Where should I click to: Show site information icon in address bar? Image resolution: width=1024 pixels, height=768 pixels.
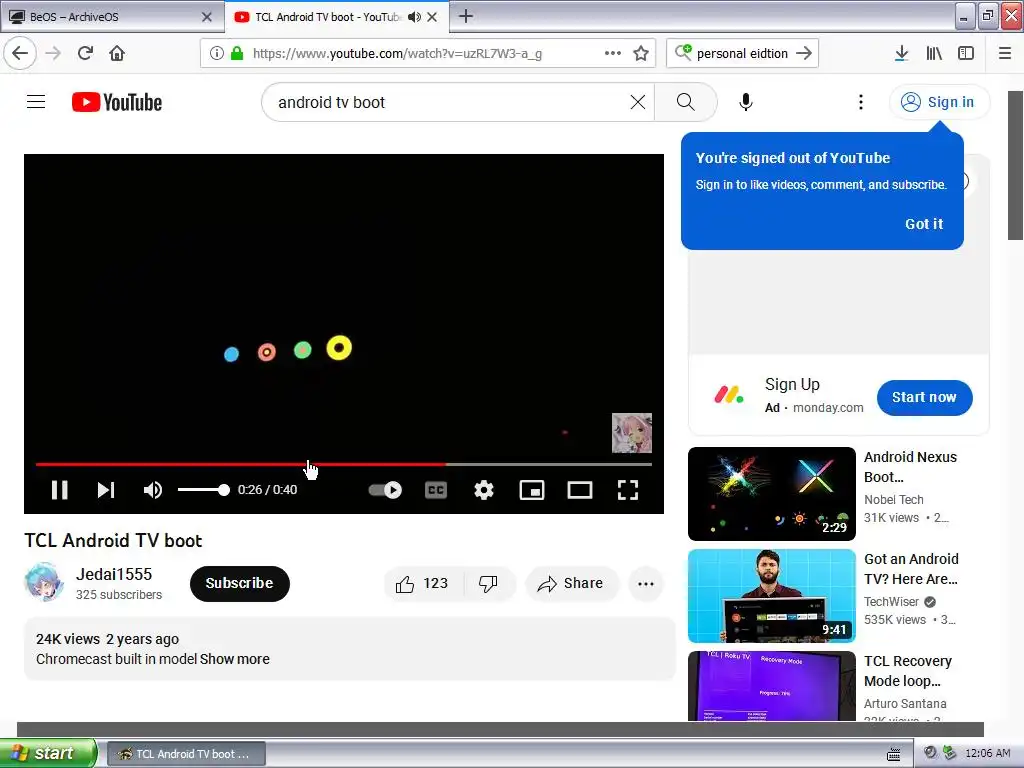click(x=217, y=53)
